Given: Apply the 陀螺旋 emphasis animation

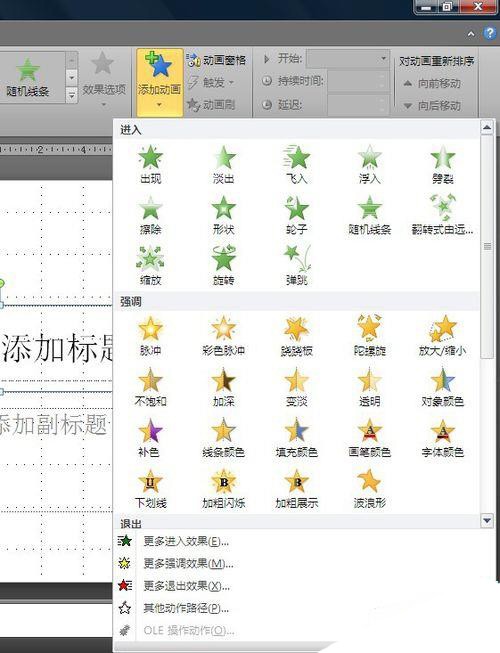Looking at the screenshot, I should tap(369, 336).
